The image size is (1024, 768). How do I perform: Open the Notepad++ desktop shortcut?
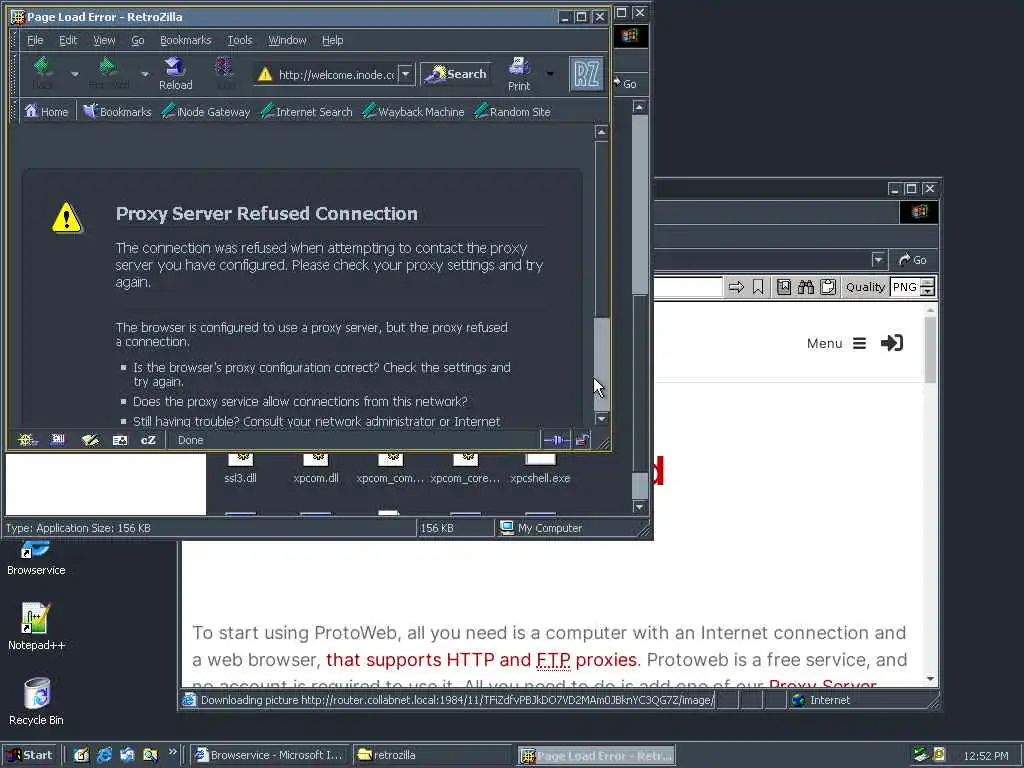pyautogui.click(x=36, y=626)
